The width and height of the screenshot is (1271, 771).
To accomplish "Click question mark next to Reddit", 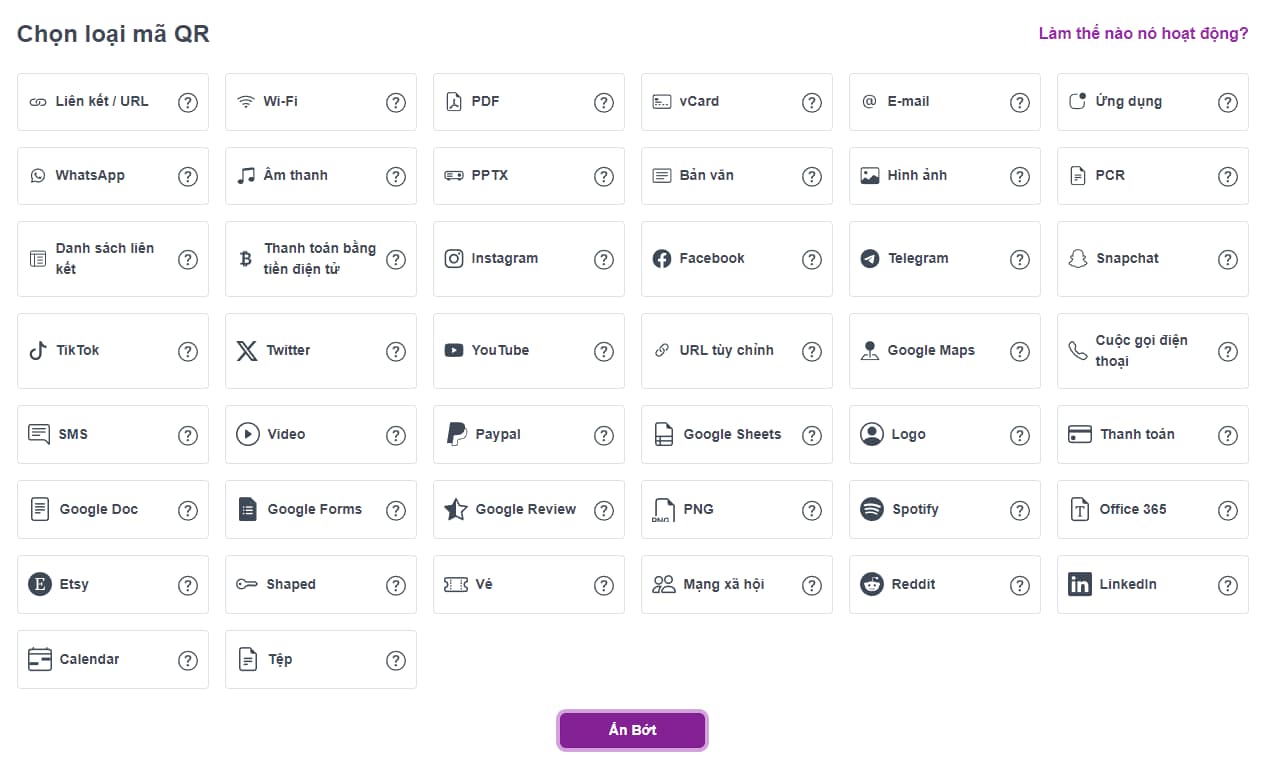I will [1020, 585].
